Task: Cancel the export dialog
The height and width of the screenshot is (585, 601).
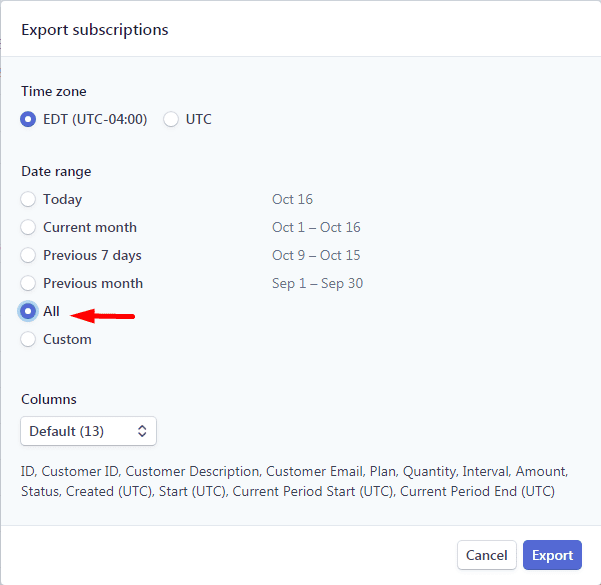Action: [486, 555]
